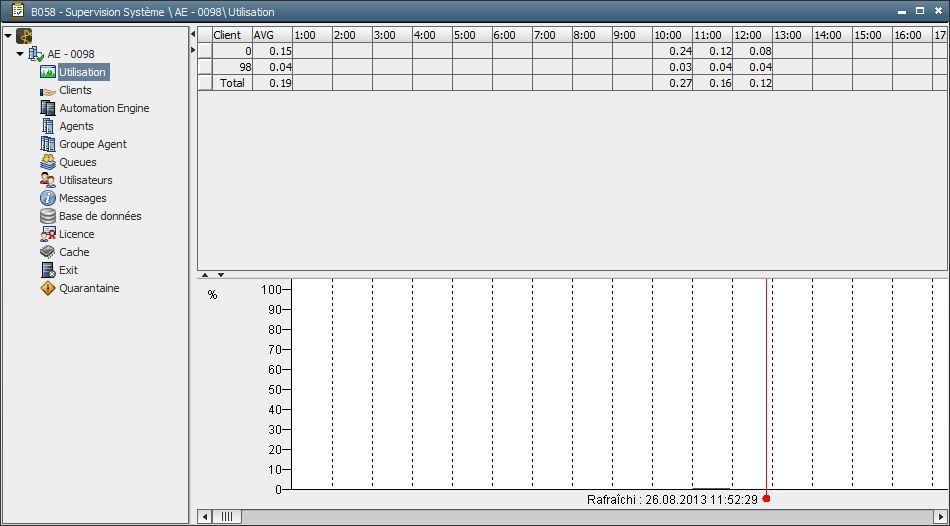The height and width of the screenshot is (526, 950).
Task: Open Exit tree entry
Action: point(68,270)
